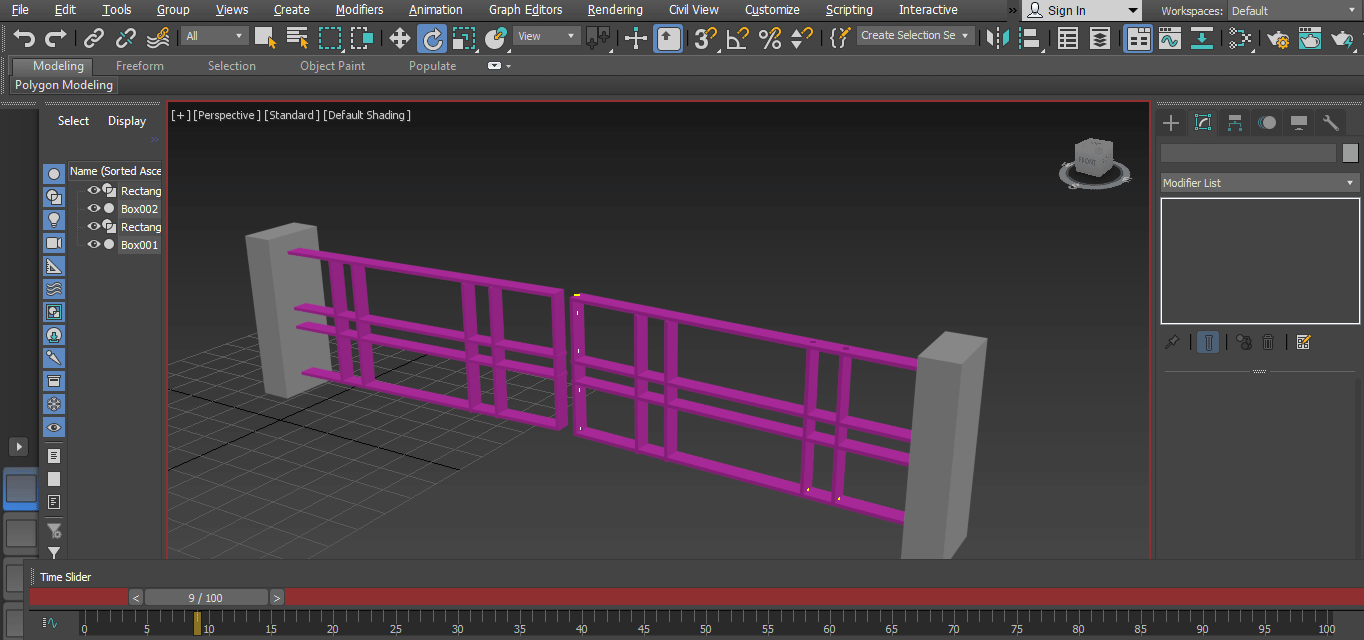Click the time slider 9 / 100 handle
The height and width of the screenshot is (640, 1364).
[206, 598]
